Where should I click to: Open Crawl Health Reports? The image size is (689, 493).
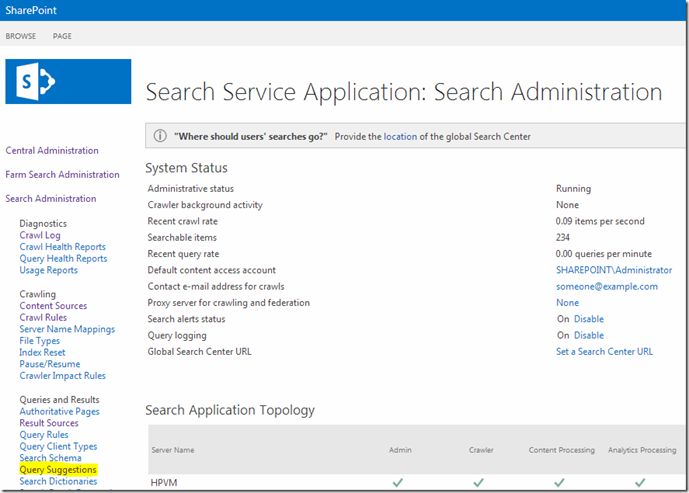(62, 247)
